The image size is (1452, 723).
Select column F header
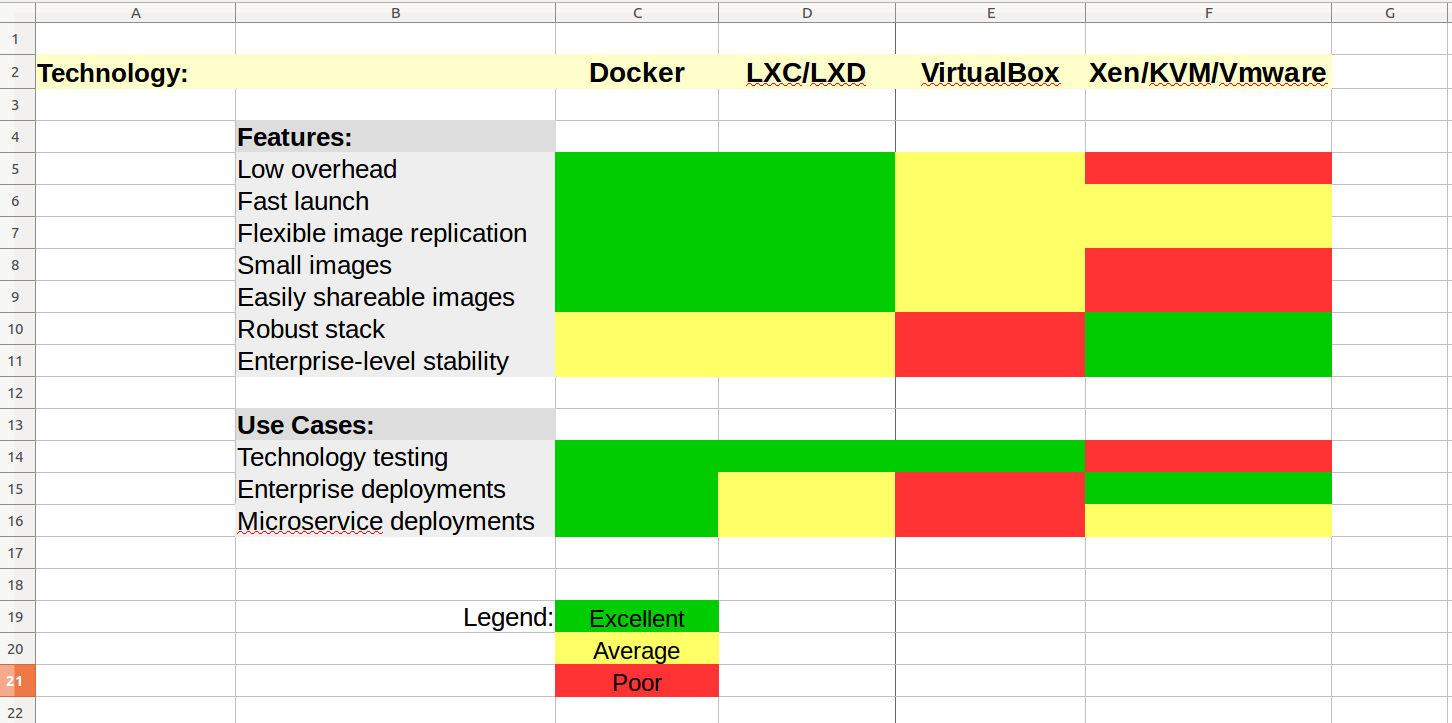point(1208,12)
